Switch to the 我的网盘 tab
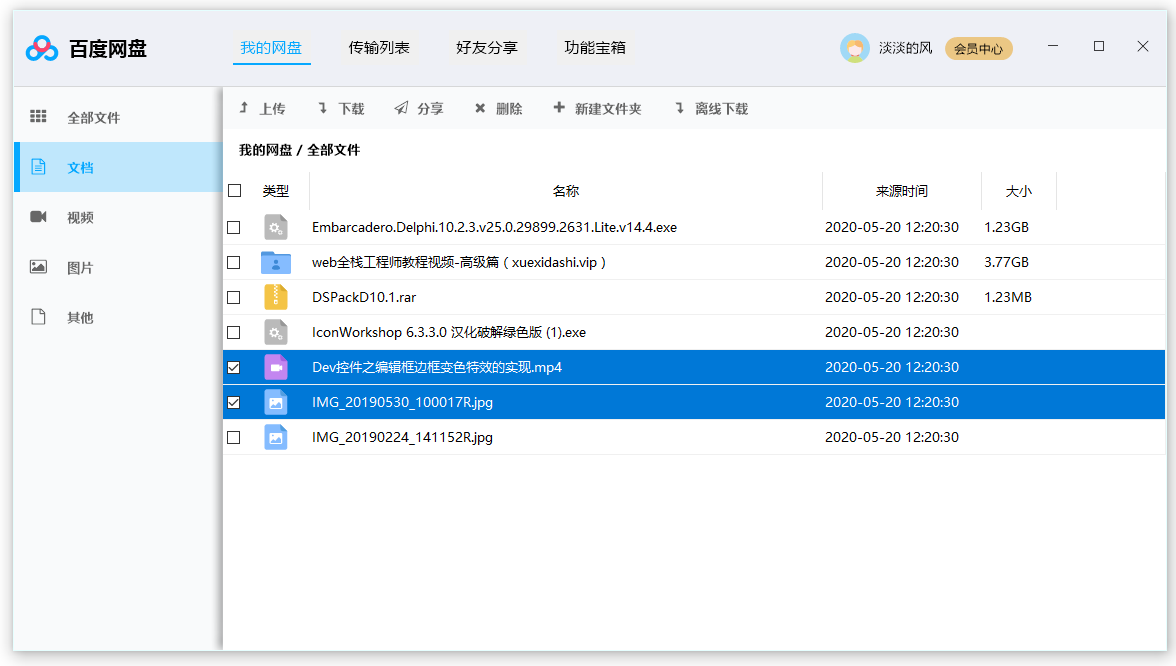The width and height of the screenshot is (1176, 666). point(271,48)
